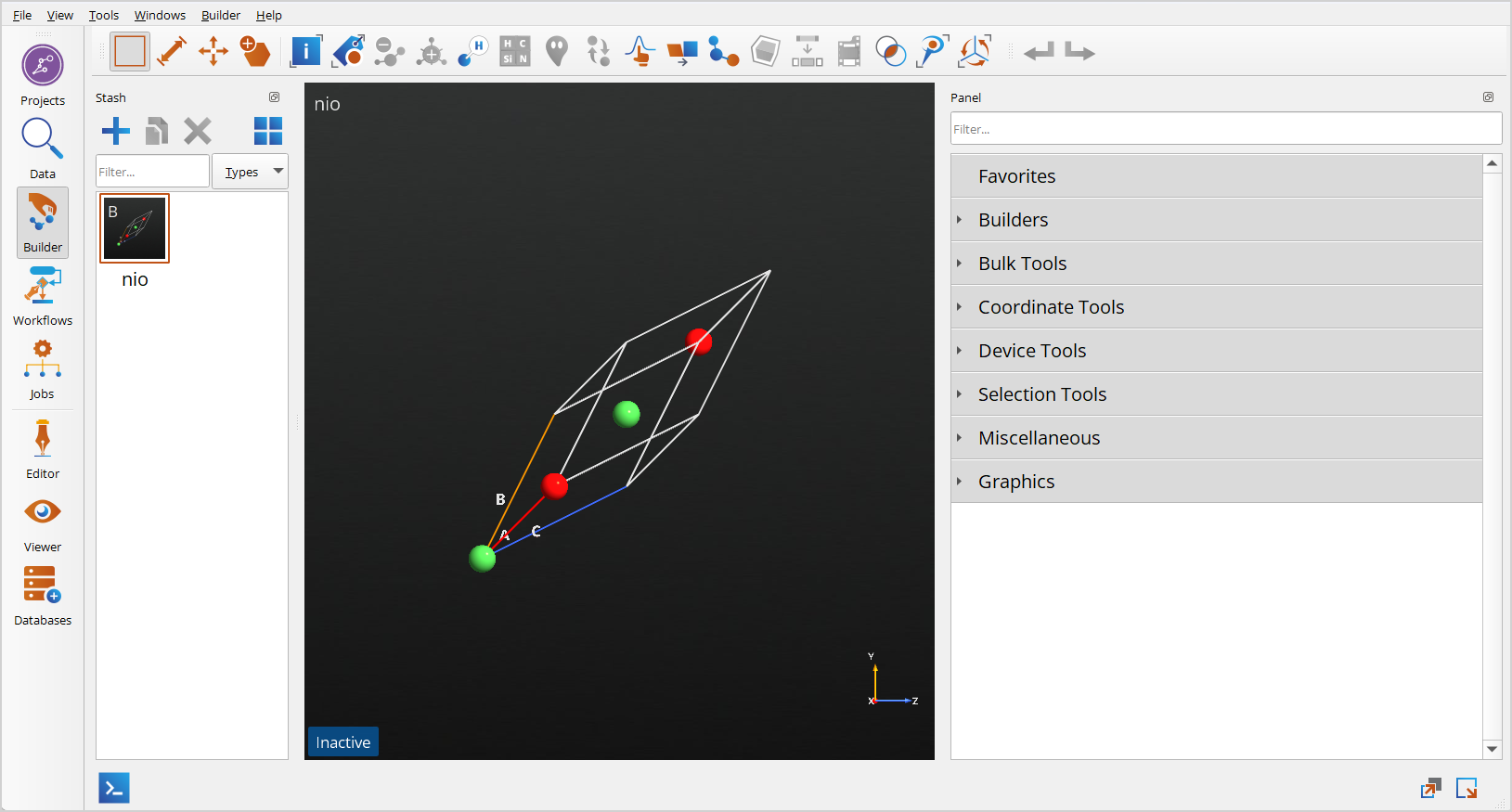Open the Jobs manager
Viewport: 1512px width, 812px height.
(x=43, y=368)
